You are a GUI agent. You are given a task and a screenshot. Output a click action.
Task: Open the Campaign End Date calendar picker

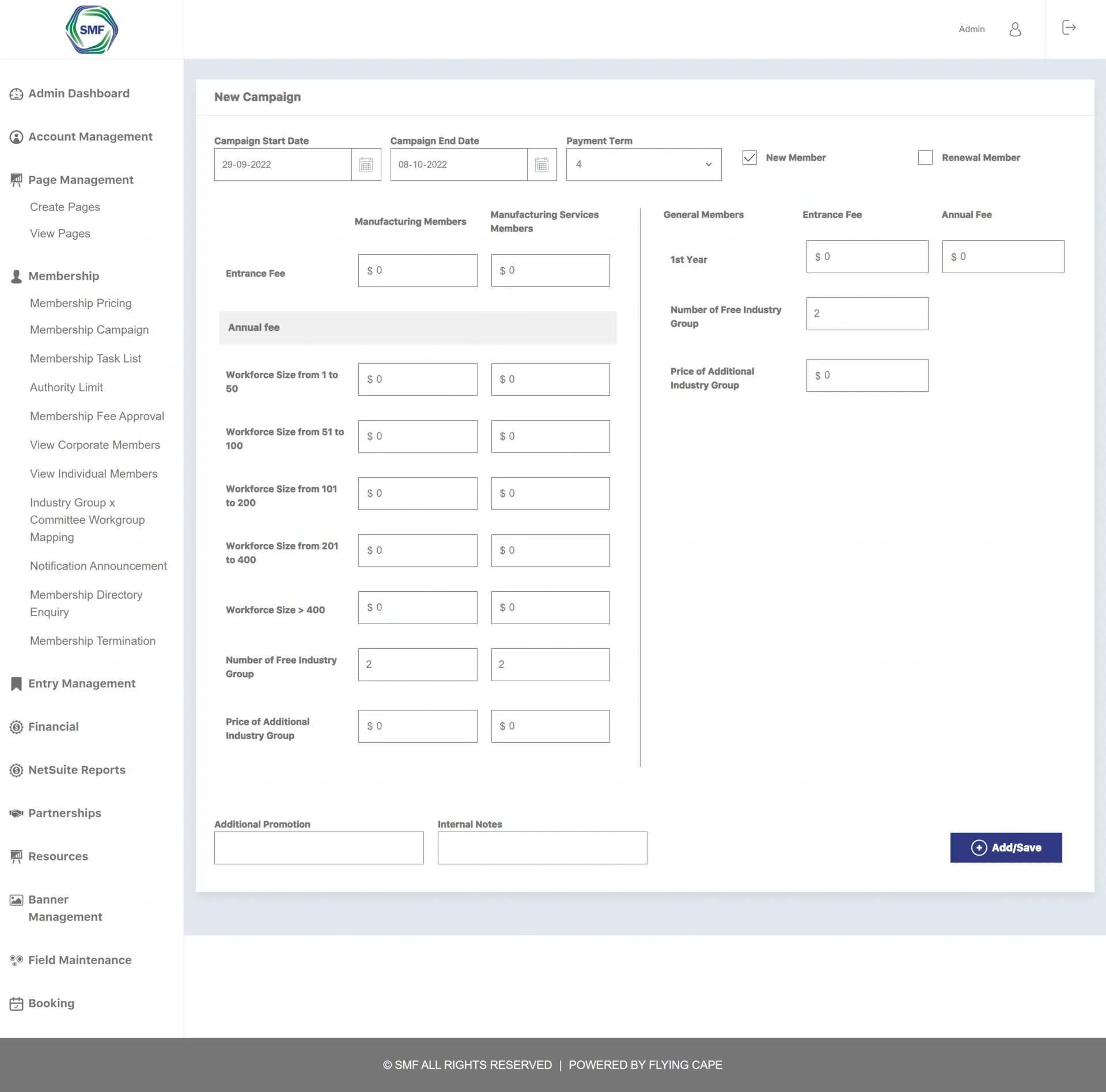(x=541, y=164)
